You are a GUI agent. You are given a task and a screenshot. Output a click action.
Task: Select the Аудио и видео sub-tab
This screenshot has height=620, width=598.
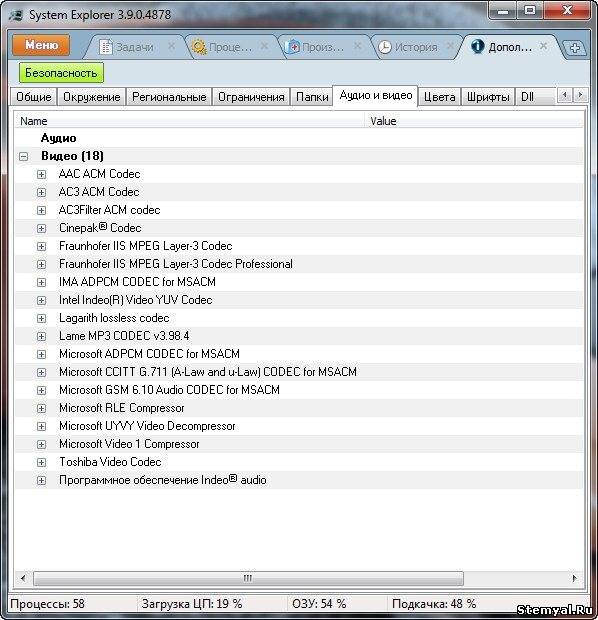376,95
